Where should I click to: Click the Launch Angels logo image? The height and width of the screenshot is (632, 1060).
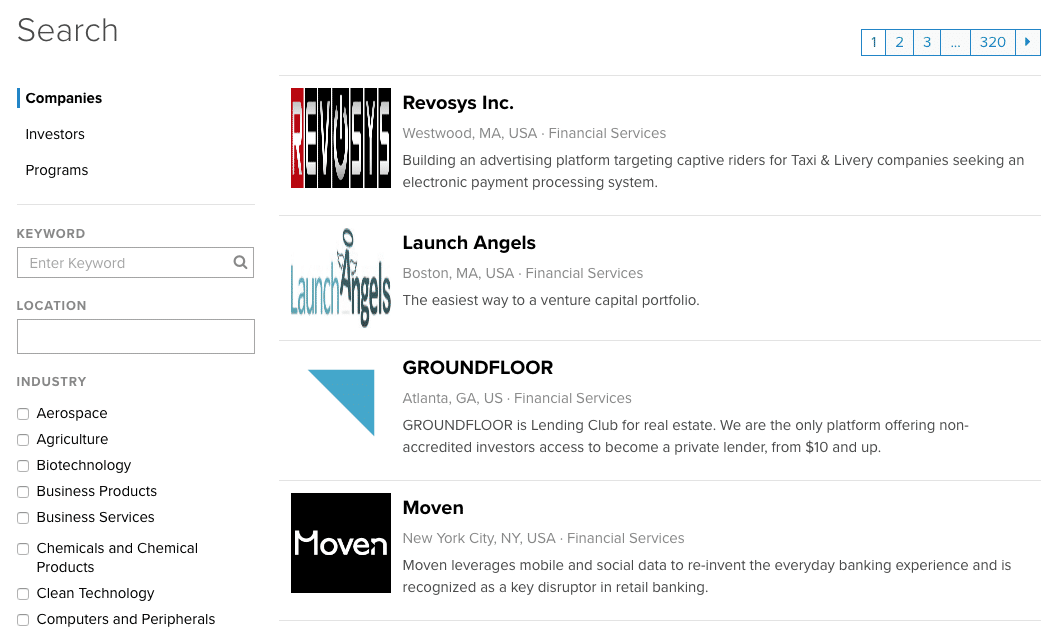(340, 278)
